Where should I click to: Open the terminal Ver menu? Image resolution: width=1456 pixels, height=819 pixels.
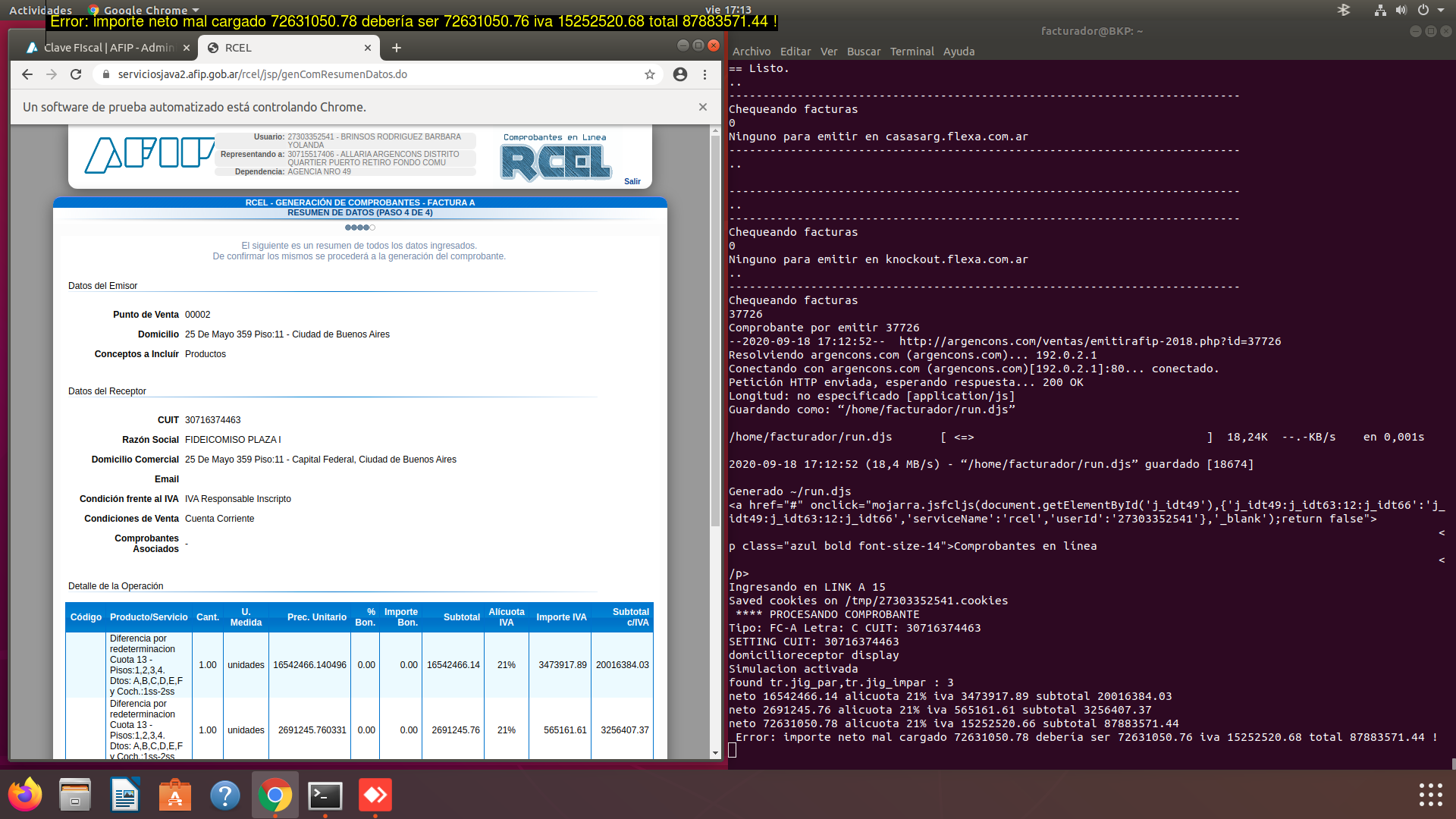[829, 52]
